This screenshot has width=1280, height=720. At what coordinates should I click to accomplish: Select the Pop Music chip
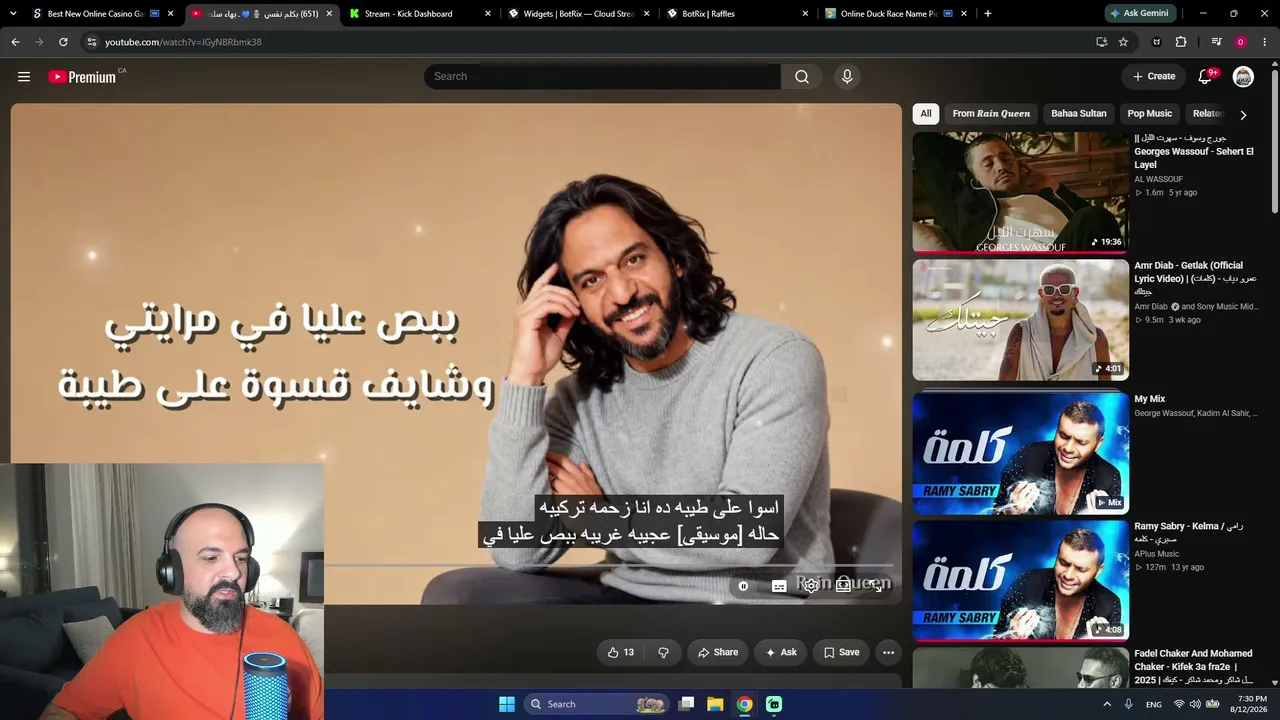pos(1150,114)
